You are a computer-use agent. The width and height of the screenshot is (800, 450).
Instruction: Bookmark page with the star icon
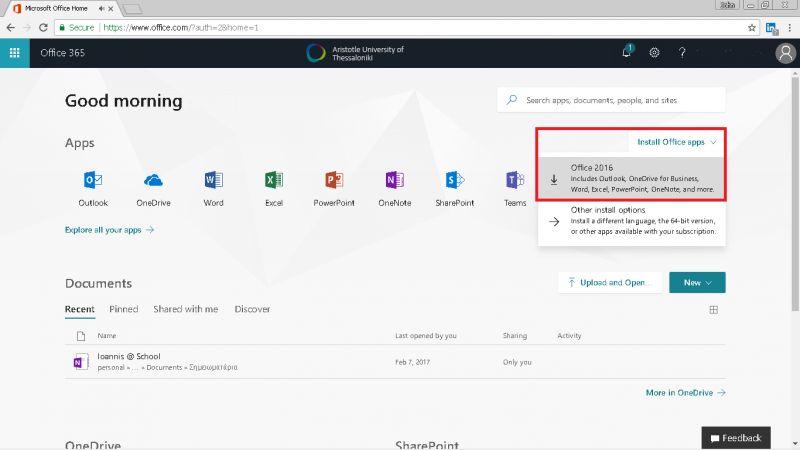tap(752, 28)
